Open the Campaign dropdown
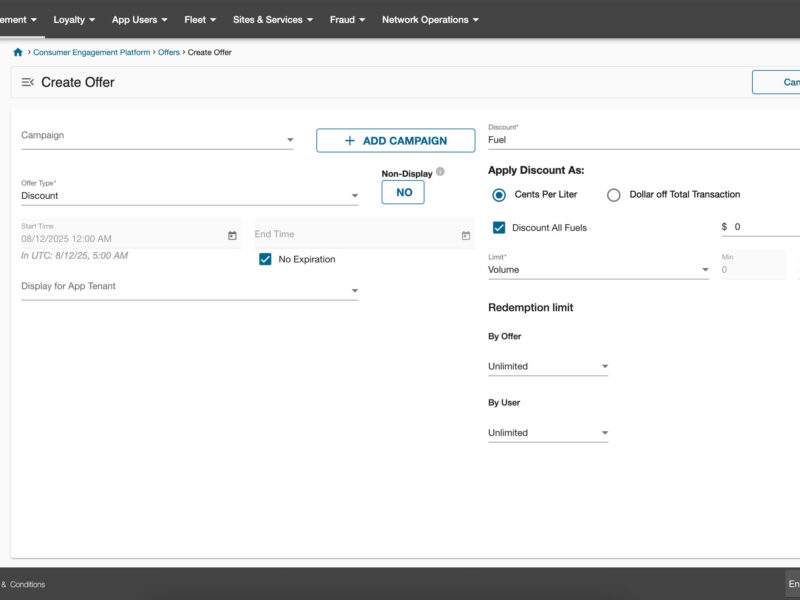This screenshot has height=600, width=800. pyautogui.click(x=290, y=137)
